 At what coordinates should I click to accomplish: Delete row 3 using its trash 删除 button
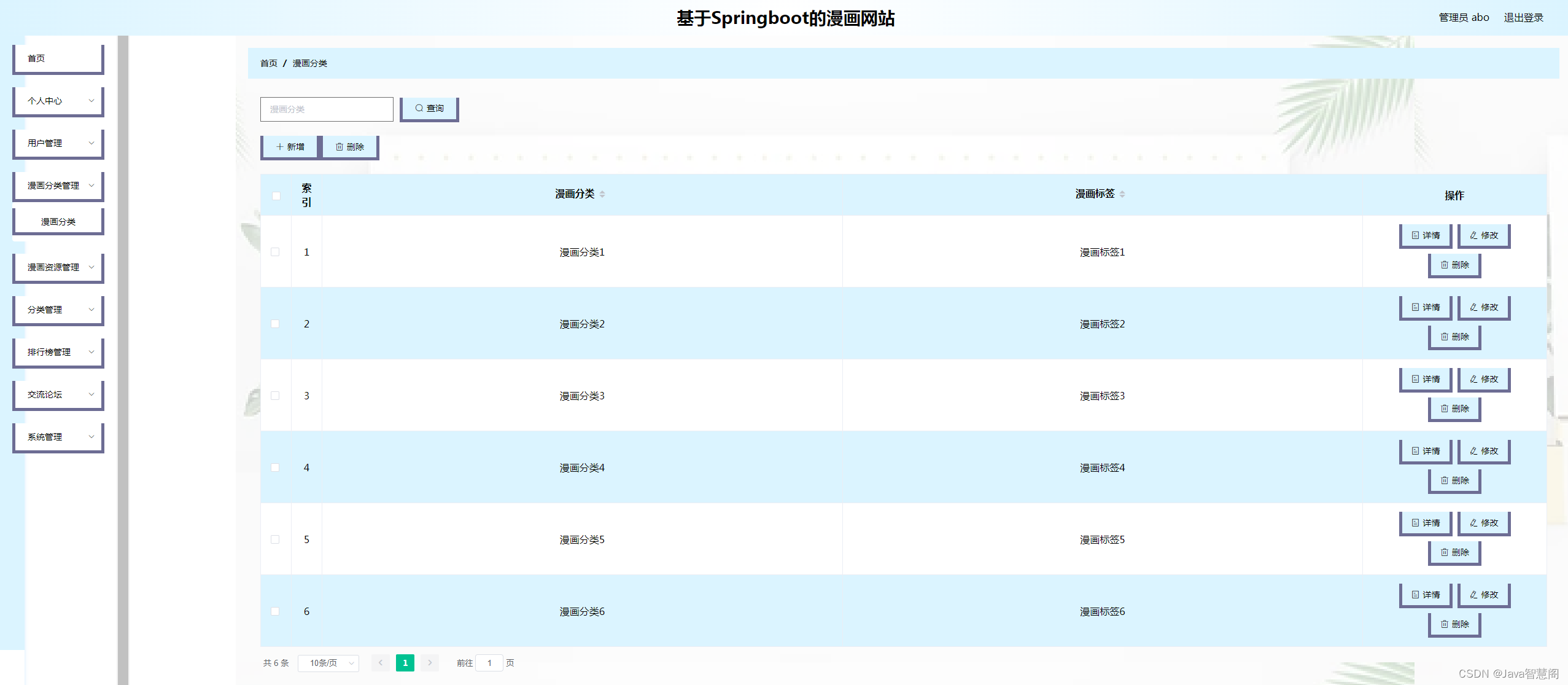pyautogui.click(x=1454, y=409)
